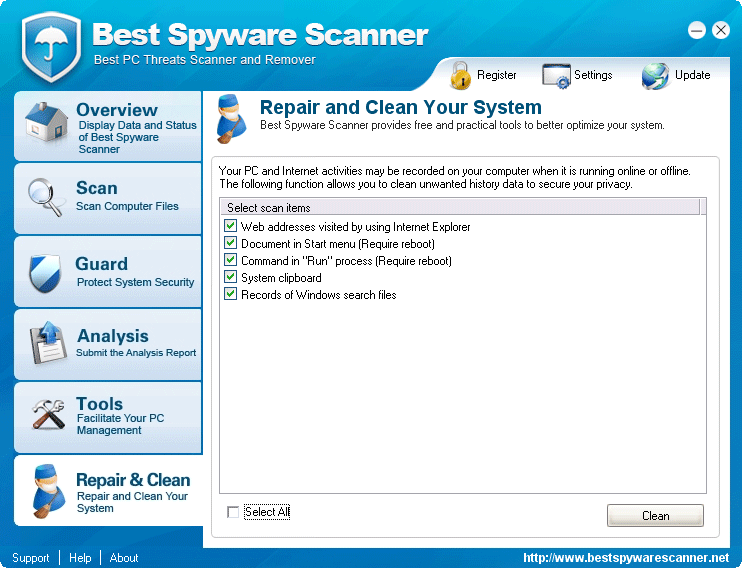
Task: Click the janitor icon beside page heading
Action: [x=231, y=118]
